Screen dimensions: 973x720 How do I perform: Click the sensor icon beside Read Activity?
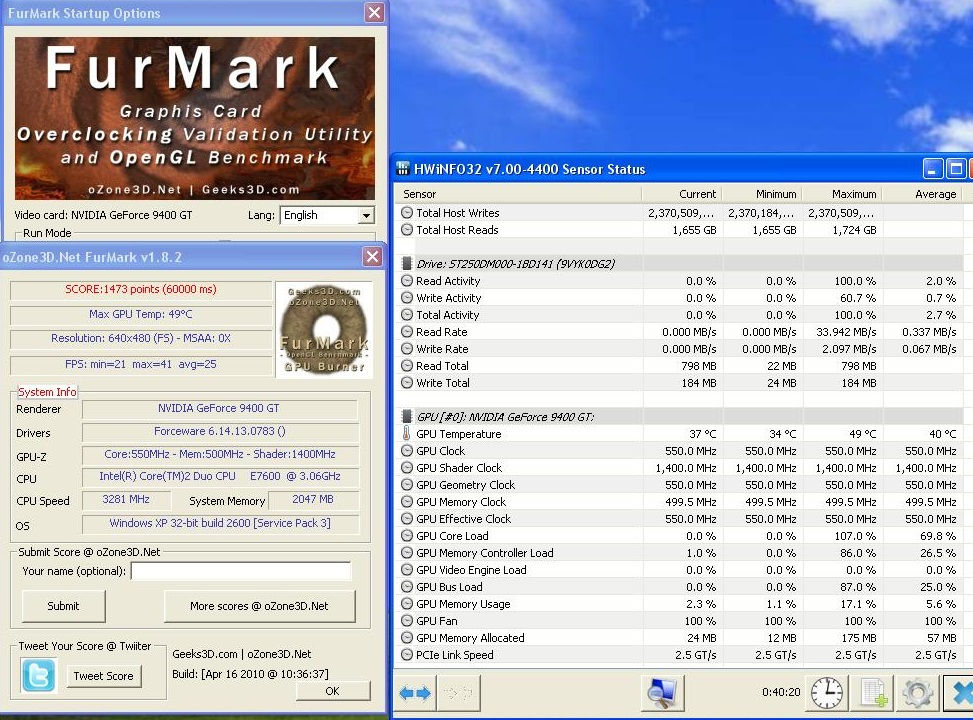click(406, 281)
